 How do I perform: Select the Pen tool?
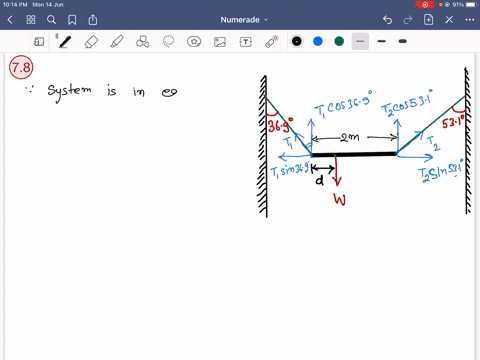64,42
